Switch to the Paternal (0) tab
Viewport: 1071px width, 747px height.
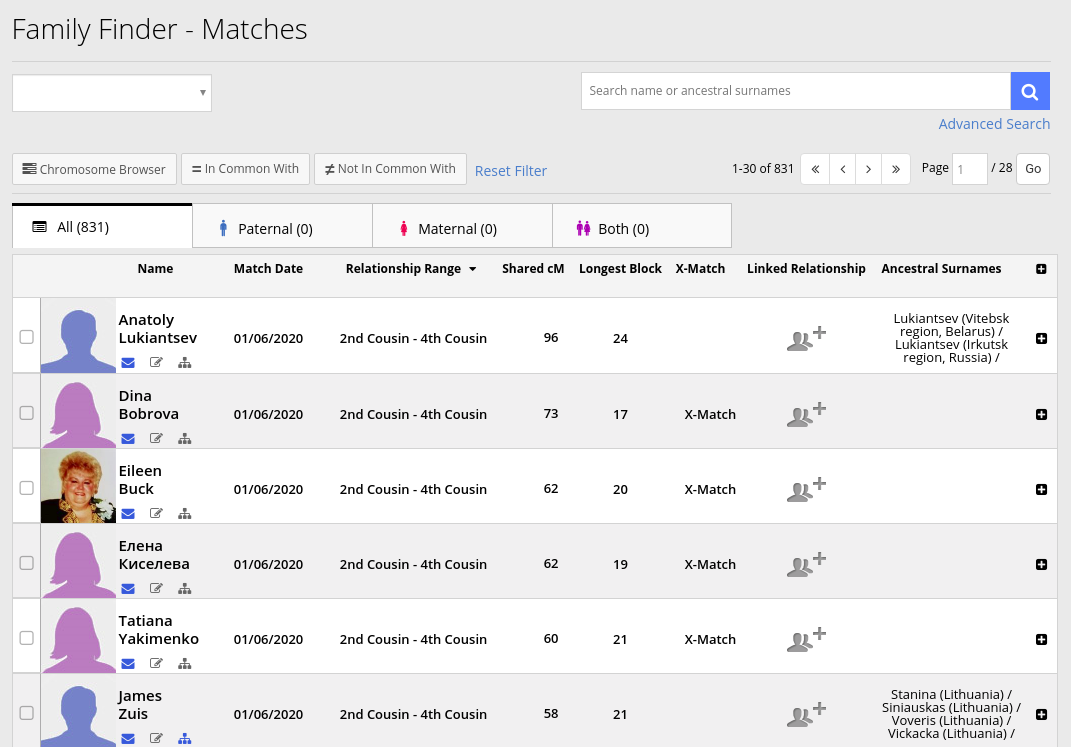click(283, 228)
